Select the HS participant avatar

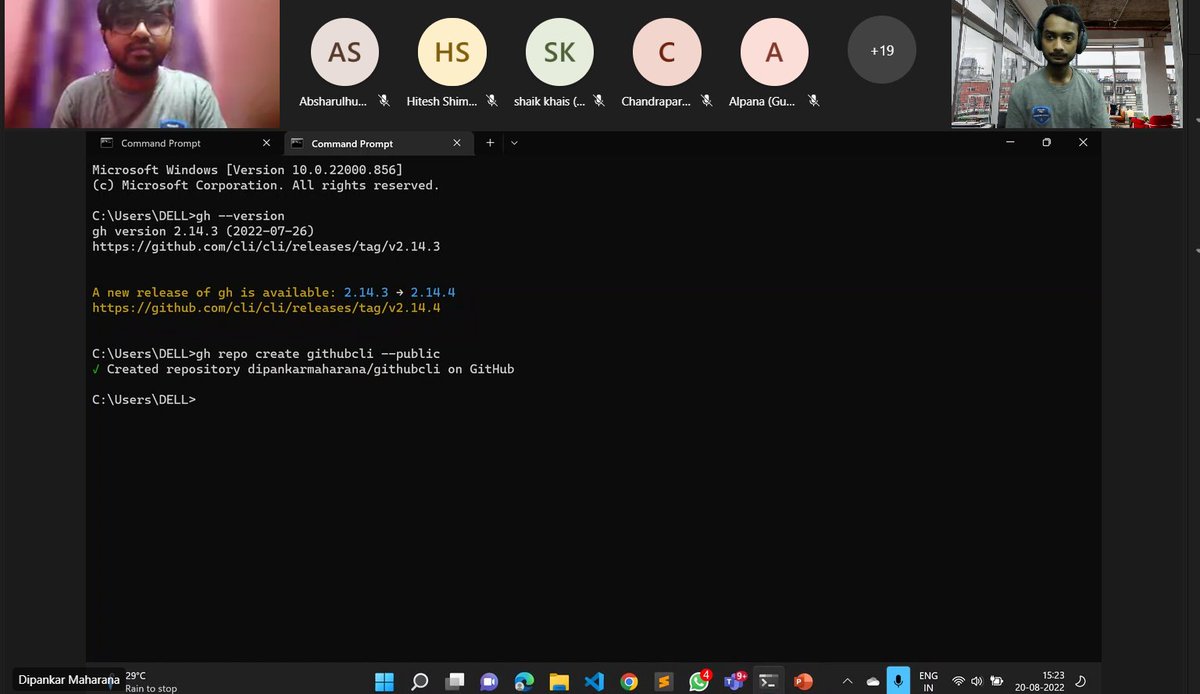pyautogui.click(x=452, y=51)
